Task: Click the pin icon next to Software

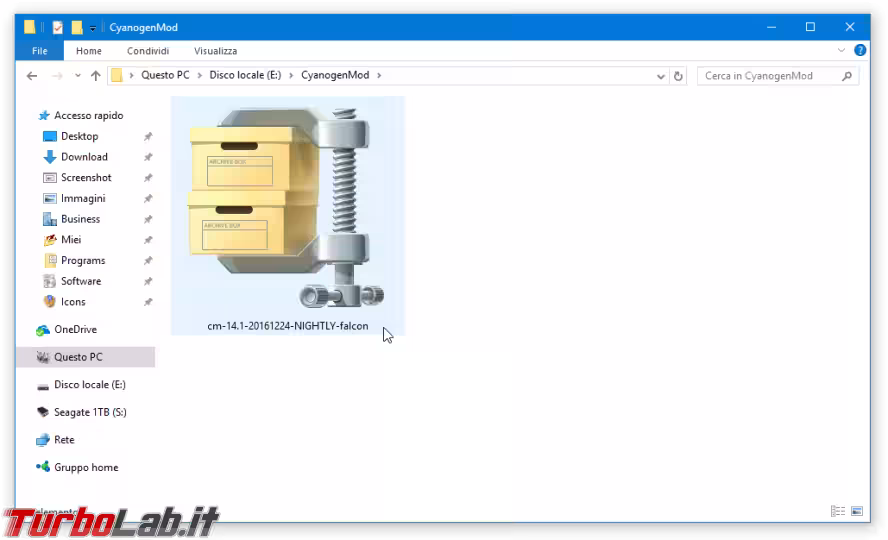Action: pos(148,281)
